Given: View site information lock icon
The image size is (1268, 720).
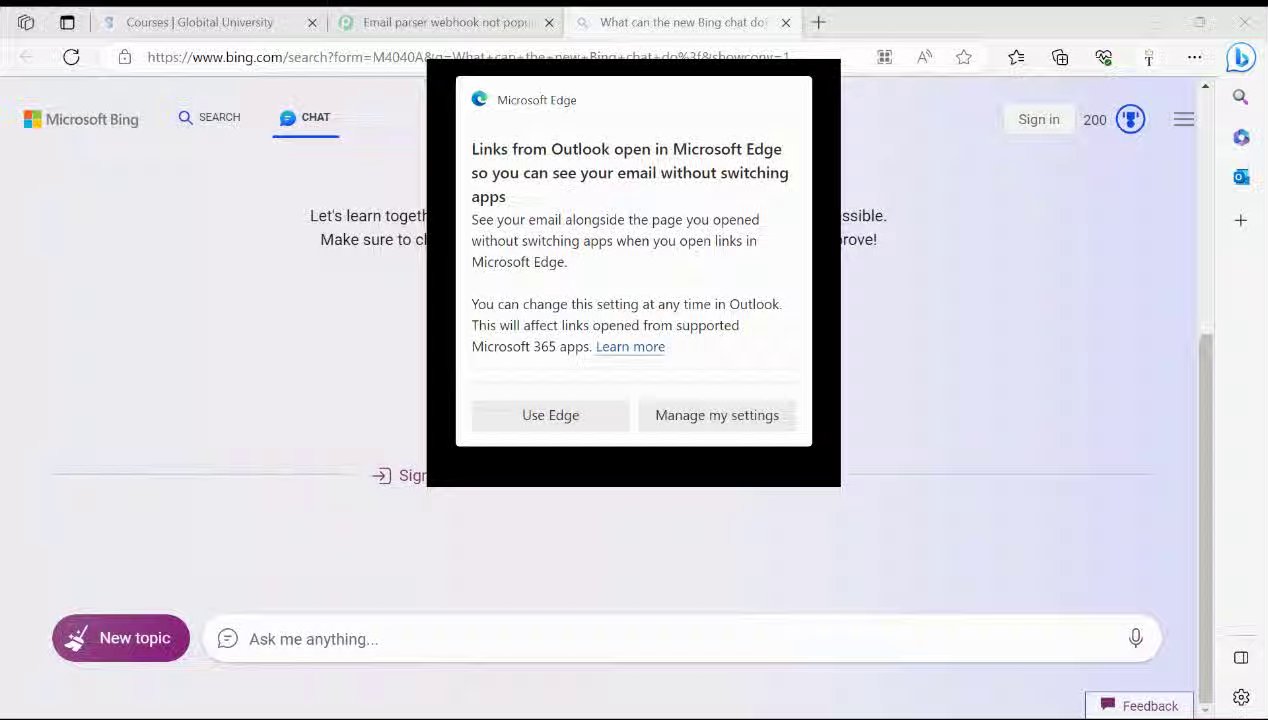Looking at the screenshot, I should [x=124, y=57].
